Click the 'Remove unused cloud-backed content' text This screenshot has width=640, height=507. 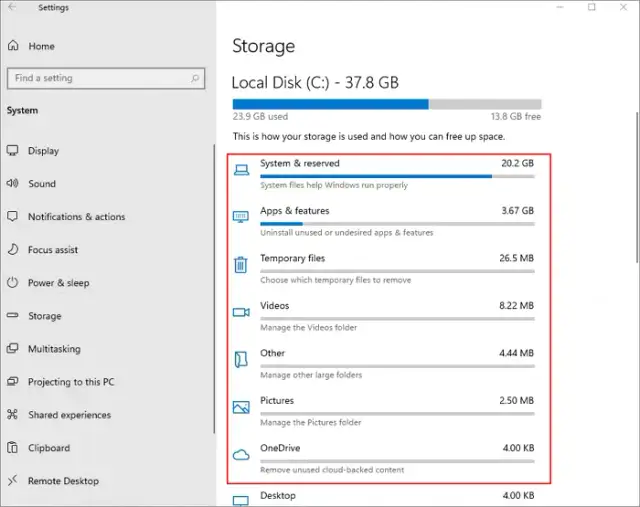pyautogui.click(x=332, y=470)
